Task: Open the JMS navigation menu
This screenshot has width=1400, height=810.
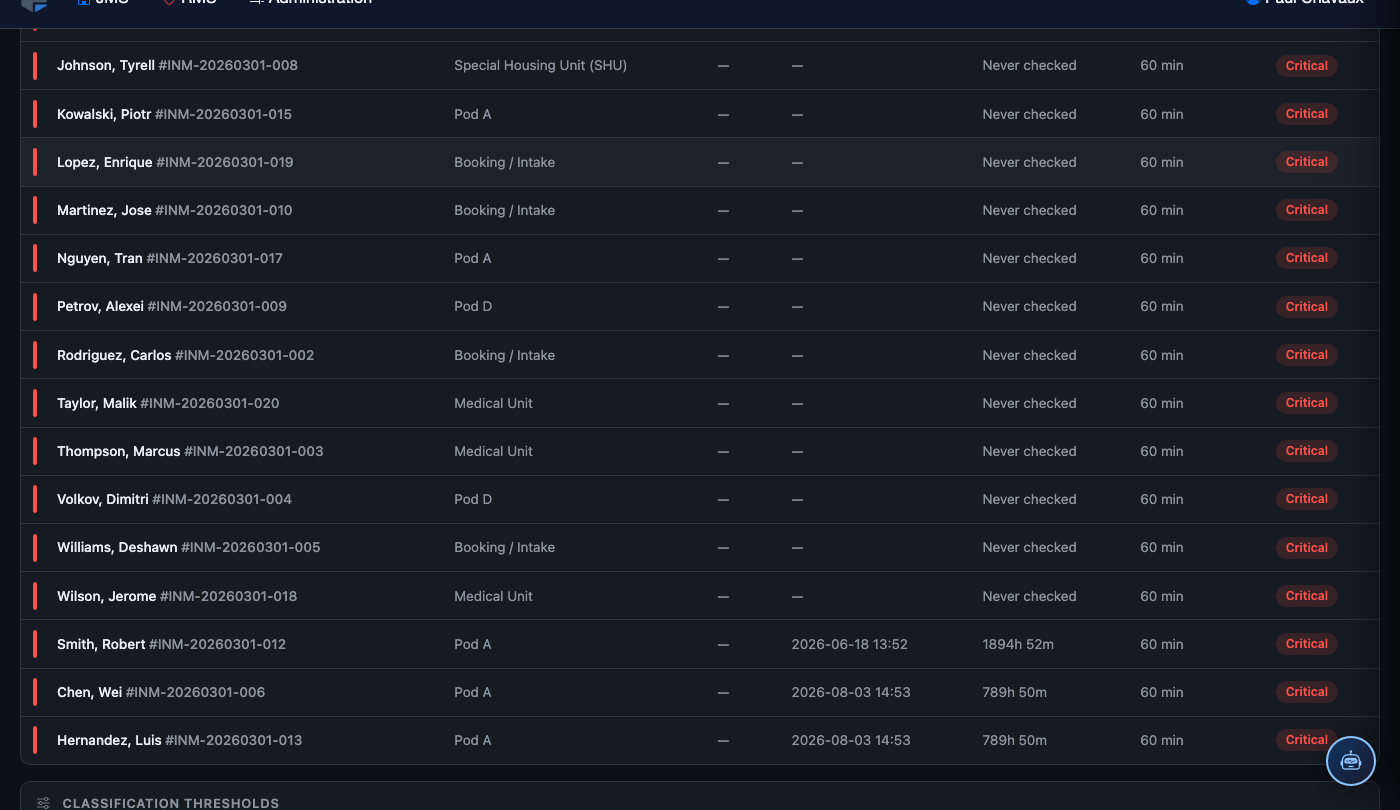Action: pos(103,2)
